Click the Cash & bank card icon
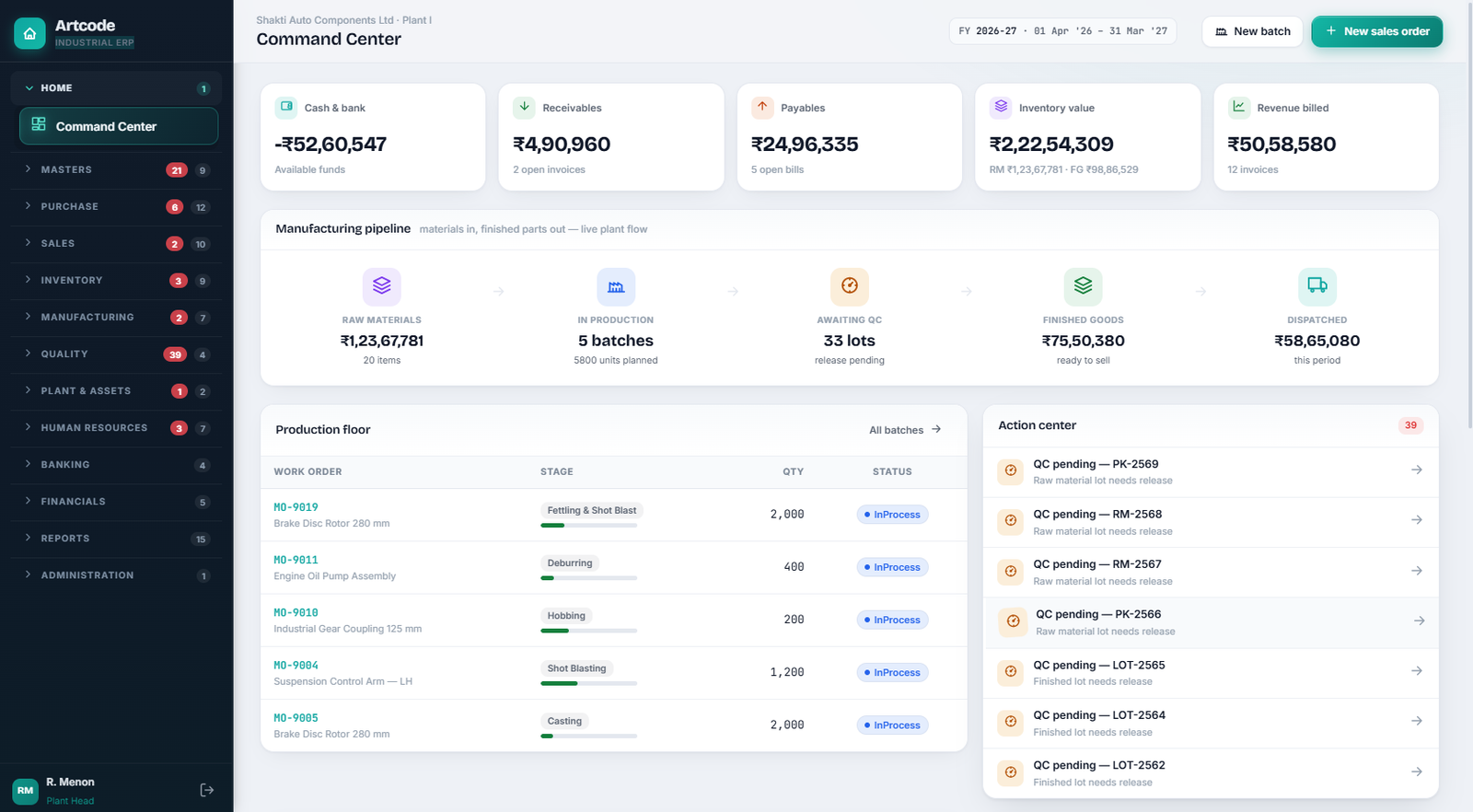This screenshot has height=812, width=1473. click(286, 107)
